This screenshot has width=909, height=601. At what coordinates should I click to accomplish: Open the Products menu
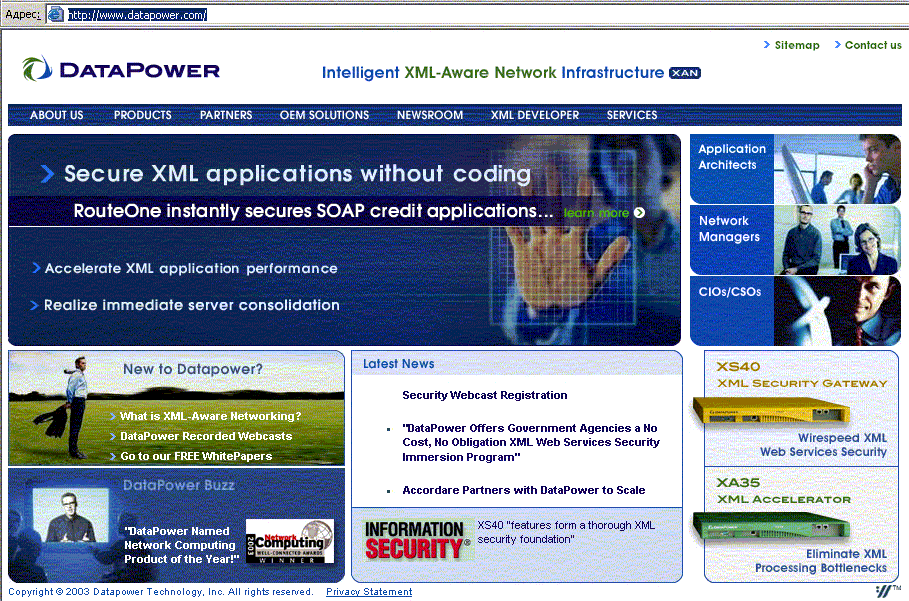click(143, 115)
